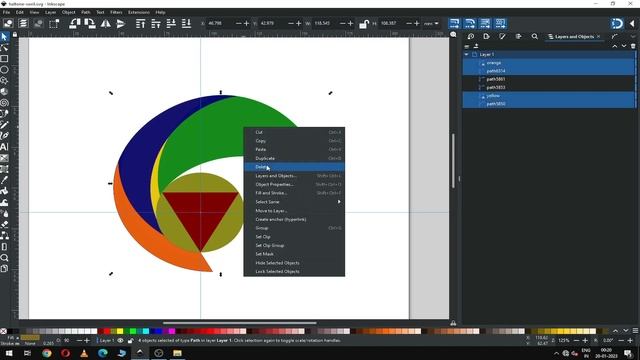Click the no-paint X swatch
Image resolution: width=640 pixels, height=360 pixels.
pos(3,331)
